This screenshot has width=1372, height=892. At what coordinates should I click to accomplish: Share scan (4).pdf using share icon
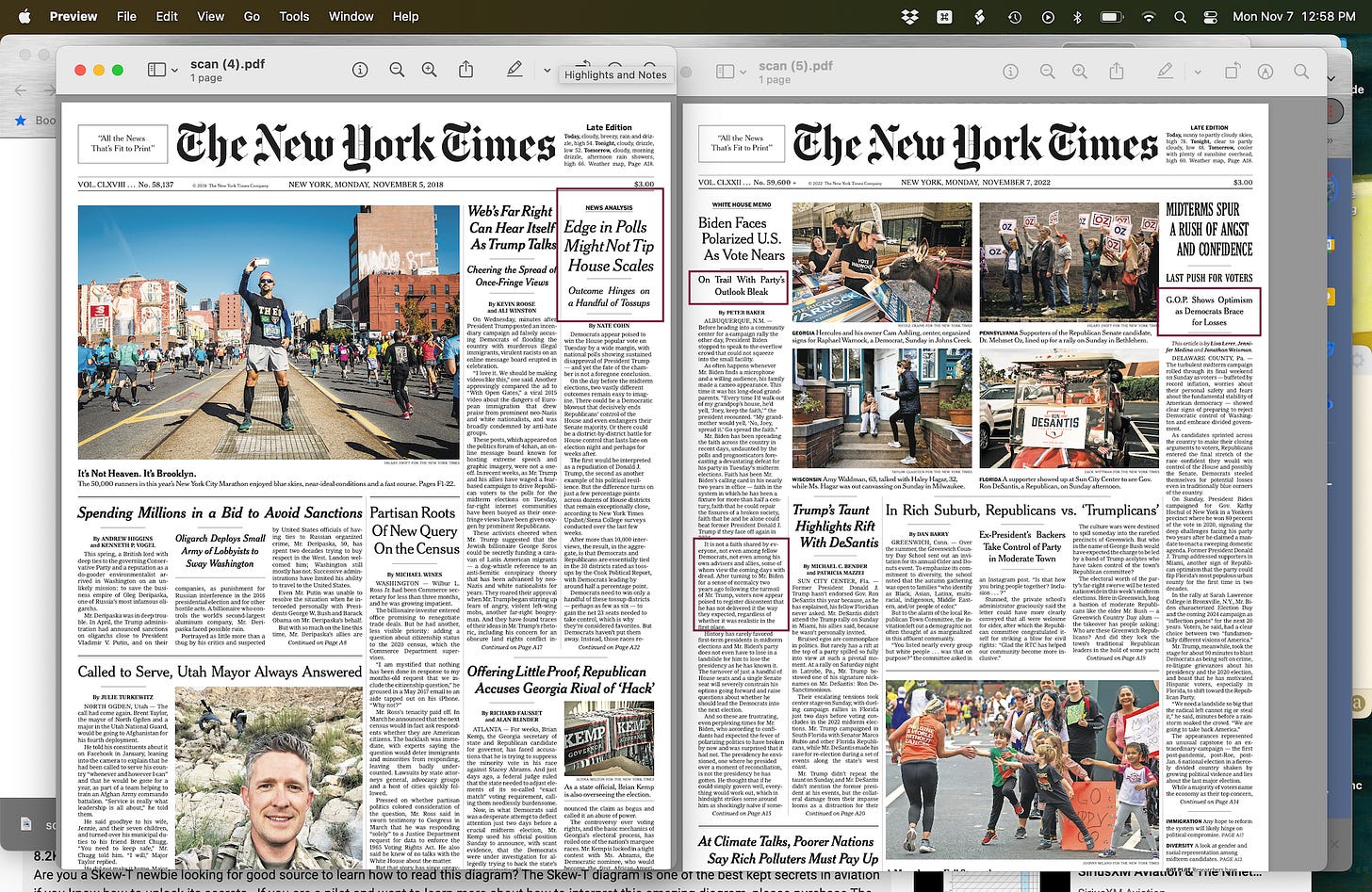[465, 70]
